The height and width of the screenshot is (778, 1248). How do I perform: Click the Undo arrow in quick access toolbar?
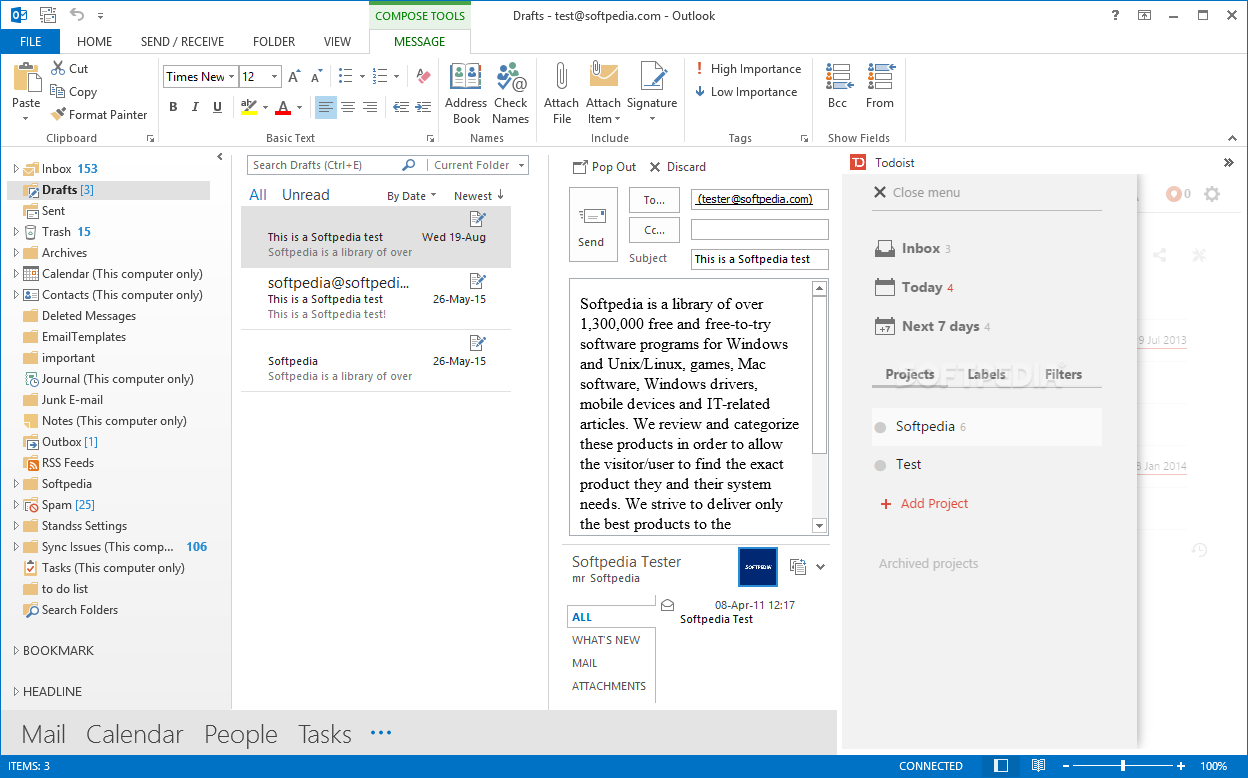pos(78,15)
